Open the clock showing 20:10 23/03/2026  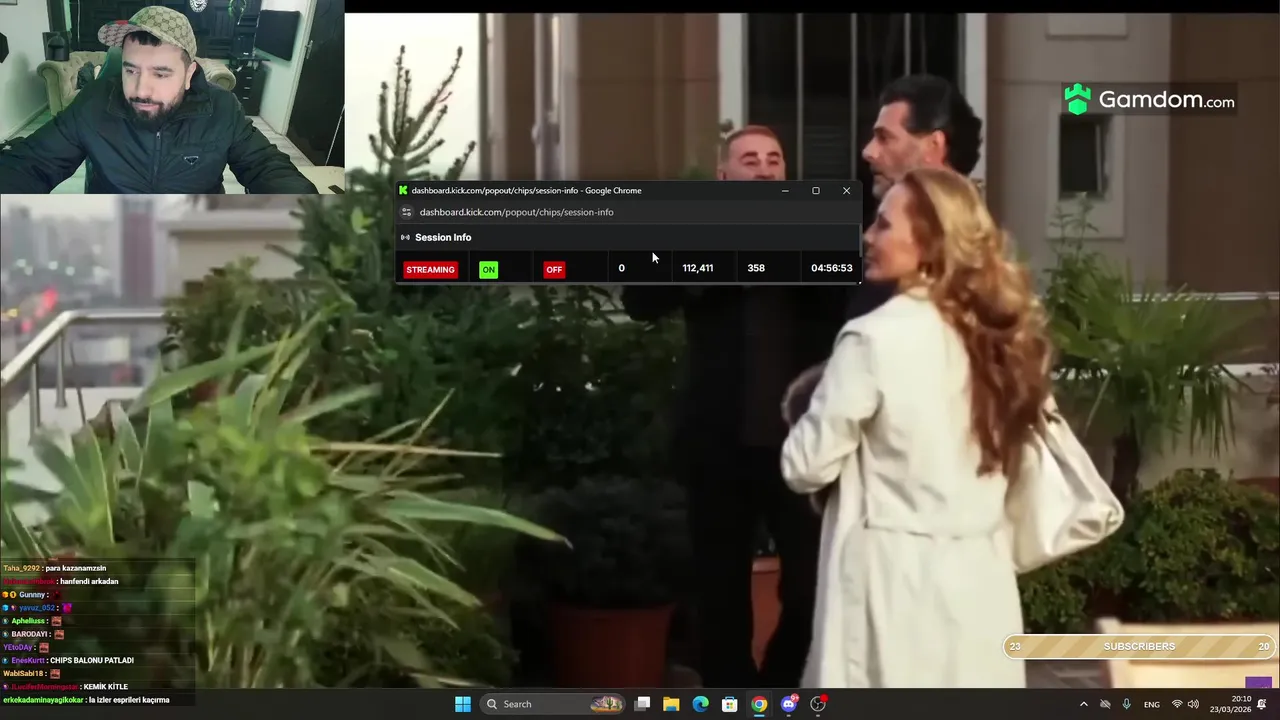click(x=1229, y=704)
